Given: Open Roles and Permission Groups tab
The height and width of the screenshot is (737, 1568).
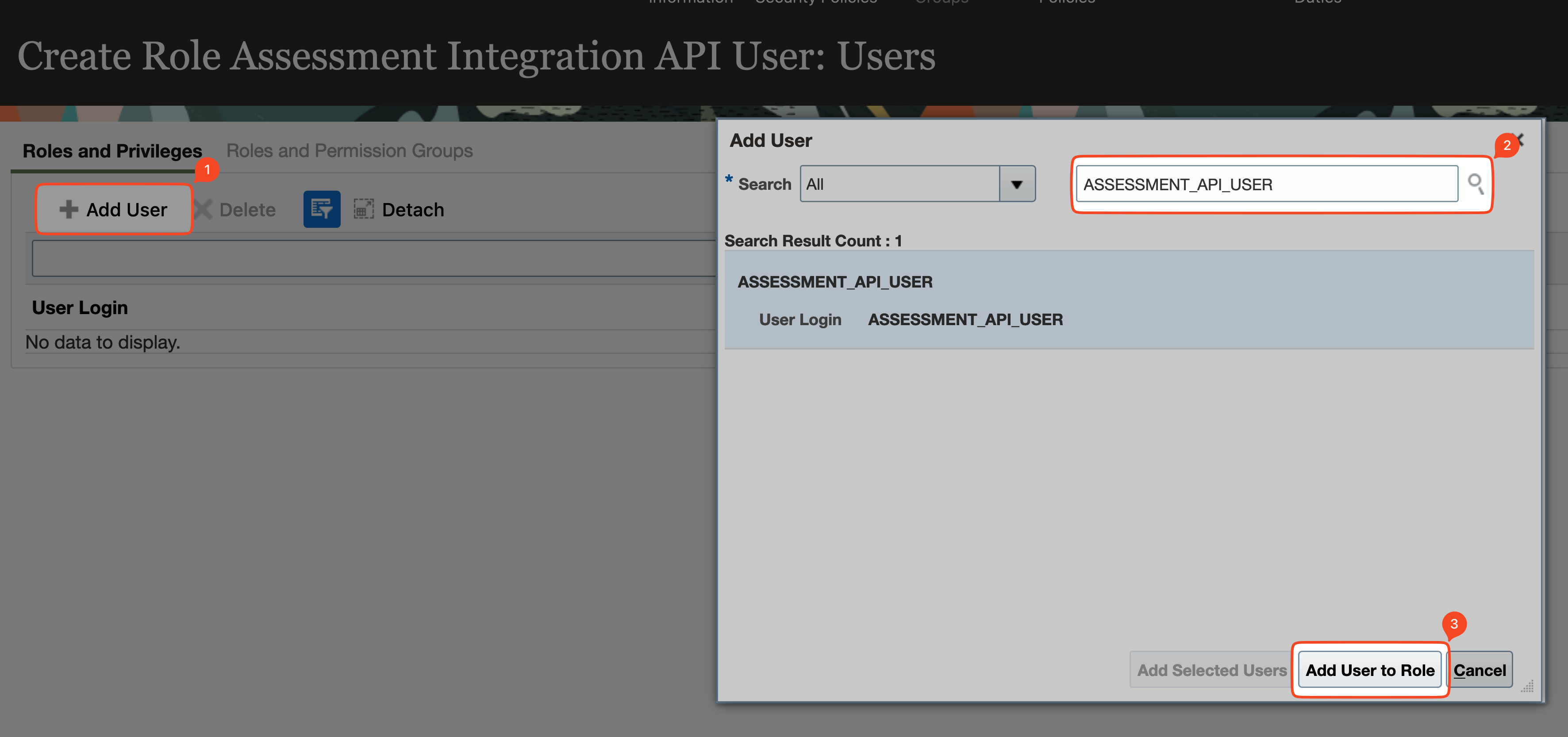Looking at the screenshot, I should pos(349,150).
